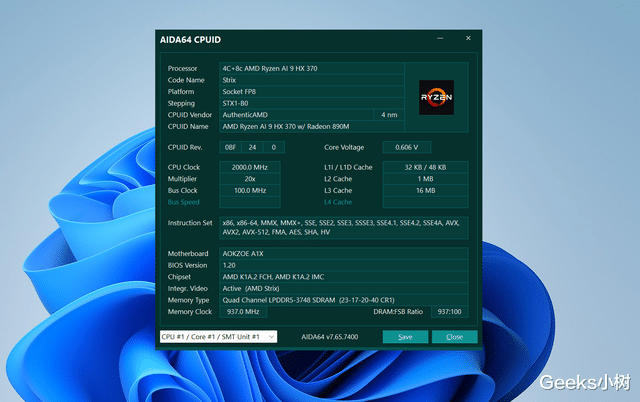This screenshot has height=402, width=640.
Task: Open the CPU #1 / Core #1 dropdown
Action: 218,337
